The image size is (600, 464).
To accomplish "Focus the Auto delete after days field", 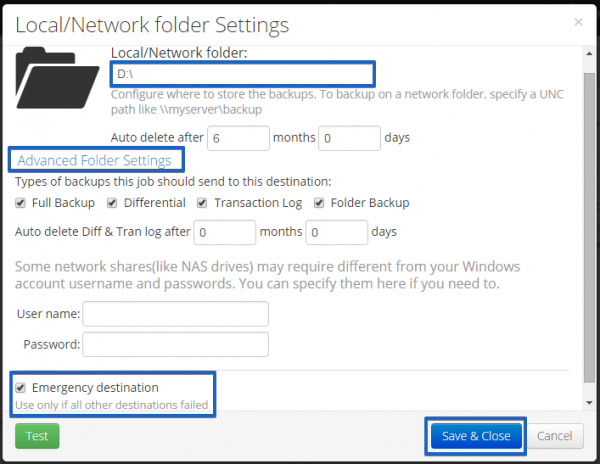I will (x=349, y=138).
